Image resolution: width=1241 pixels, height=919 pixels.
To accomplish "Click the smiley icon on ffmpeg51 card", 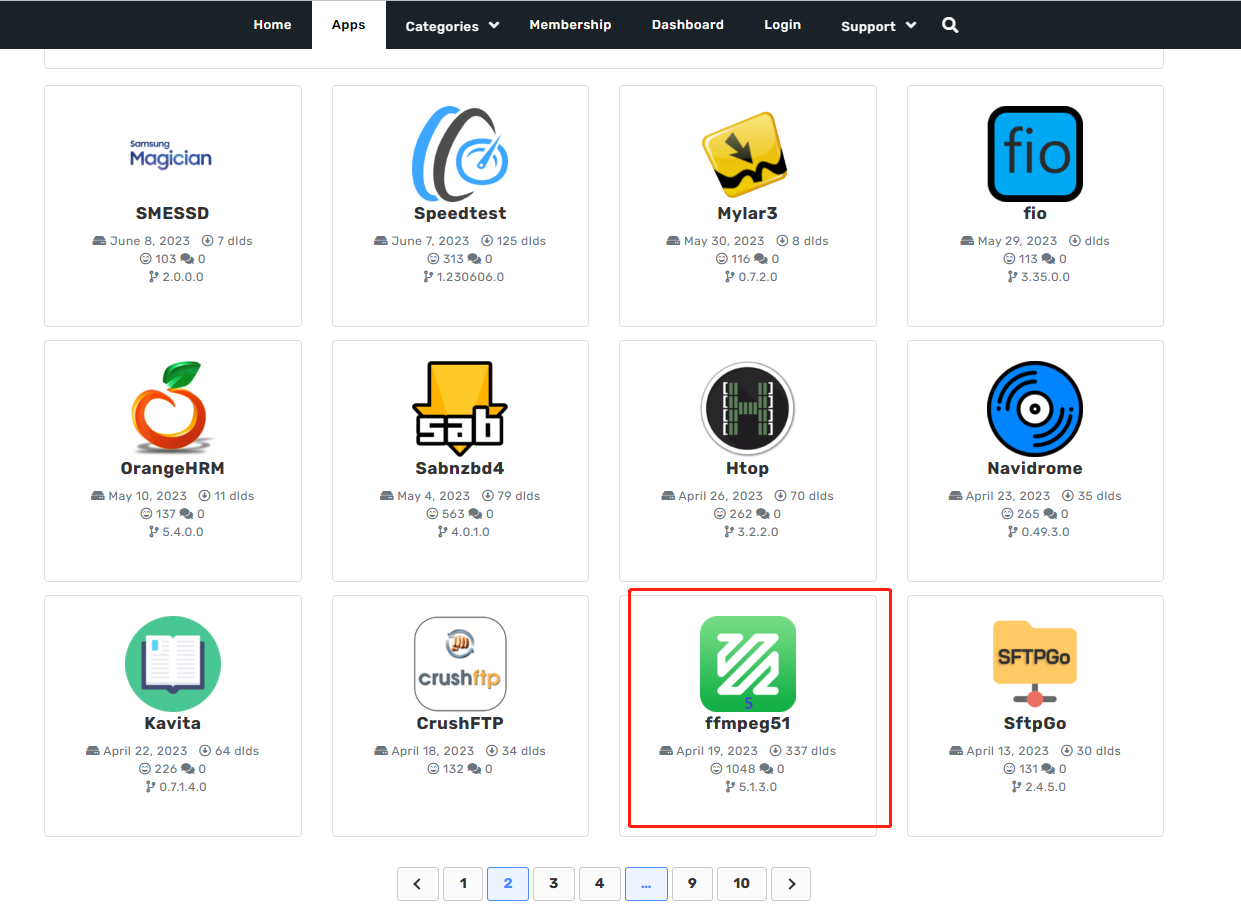I will [716, 769].
